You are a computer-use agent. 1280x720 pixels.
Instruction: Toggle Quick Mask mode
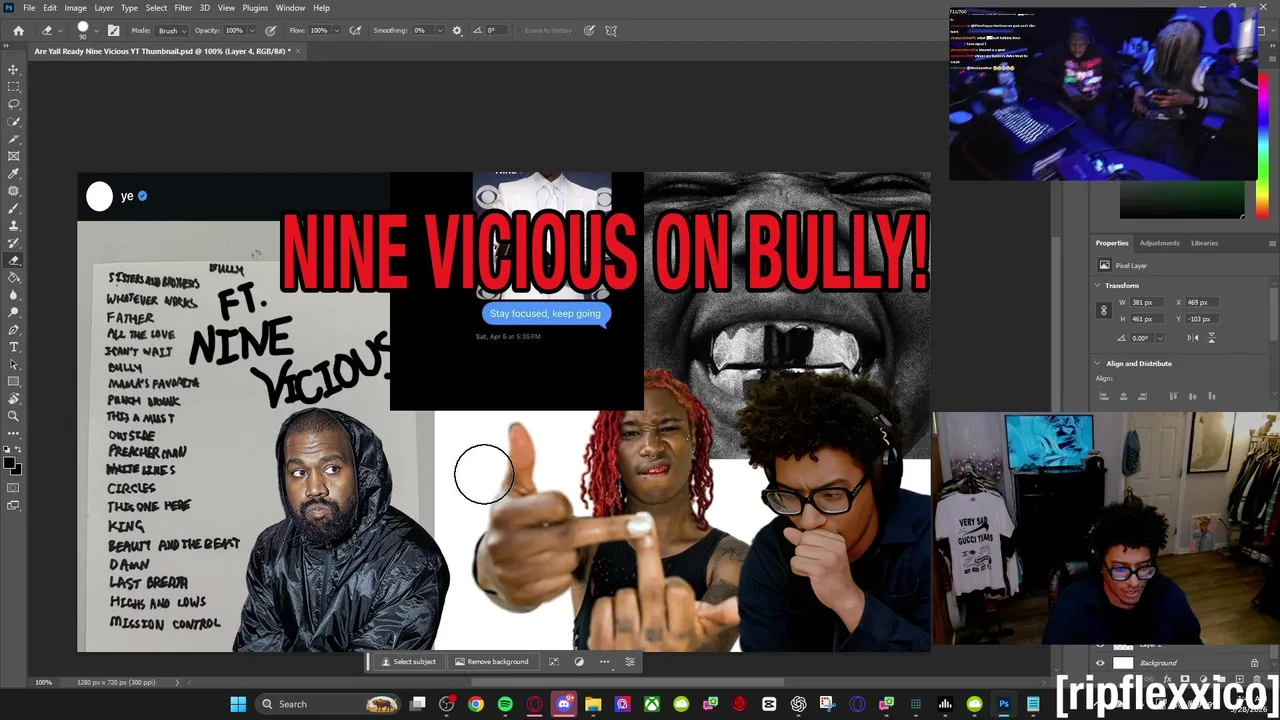pos(14,488)
